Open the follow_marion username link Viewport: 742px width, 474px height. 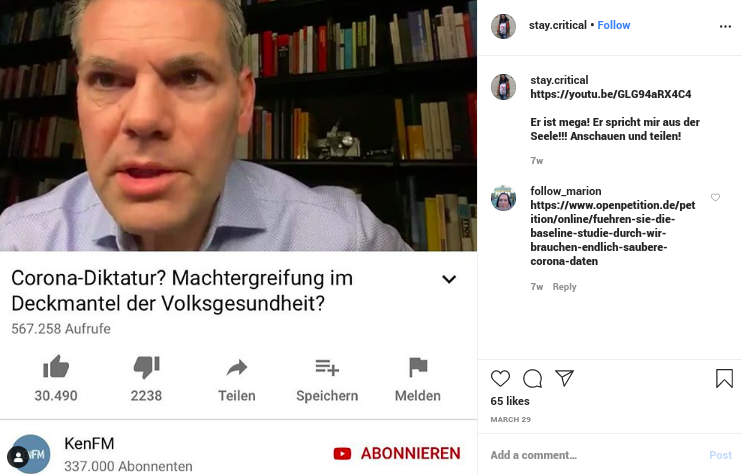pos(565,191)
